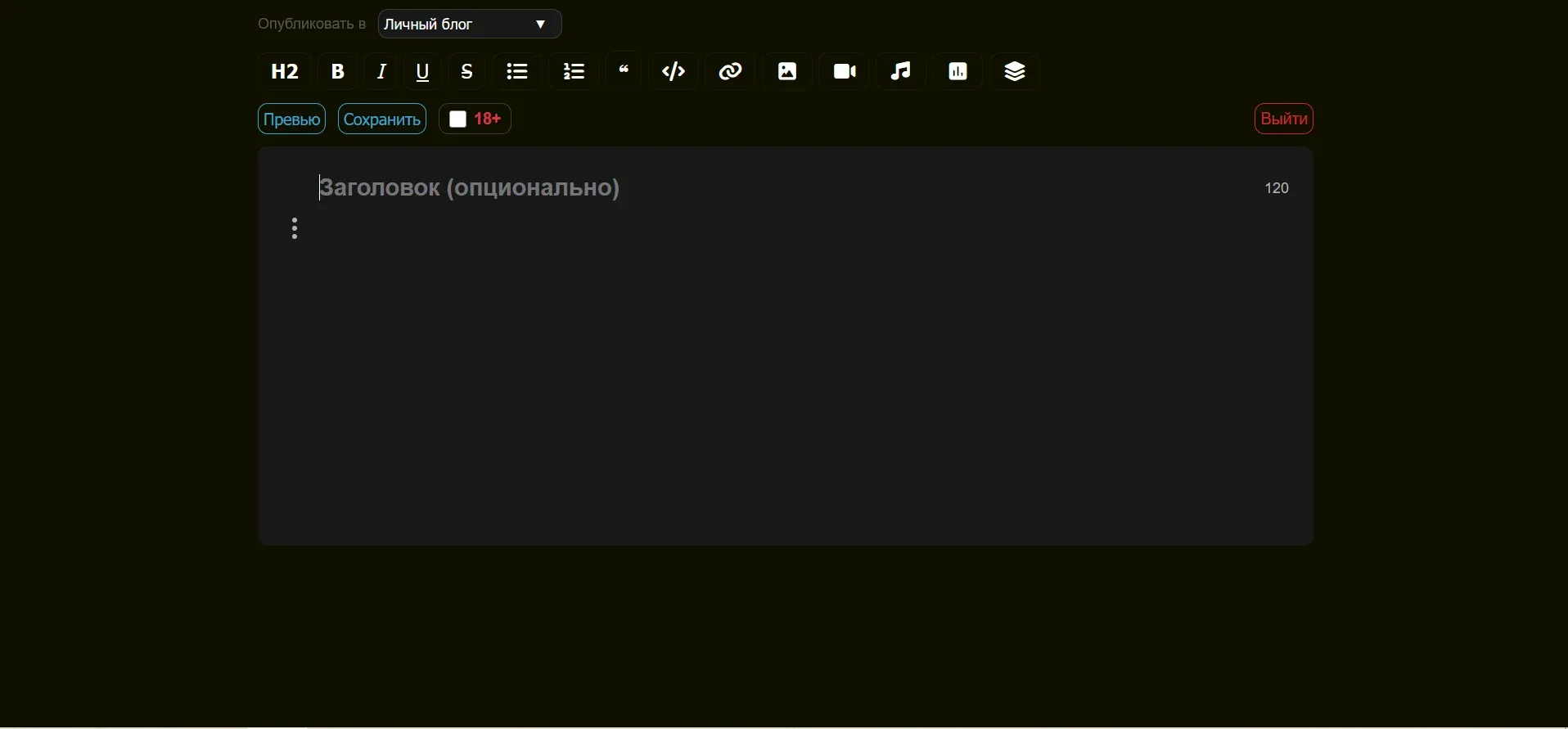1568x729 pixels.
Task: Add a video to the post
Action: coord(846,72)
